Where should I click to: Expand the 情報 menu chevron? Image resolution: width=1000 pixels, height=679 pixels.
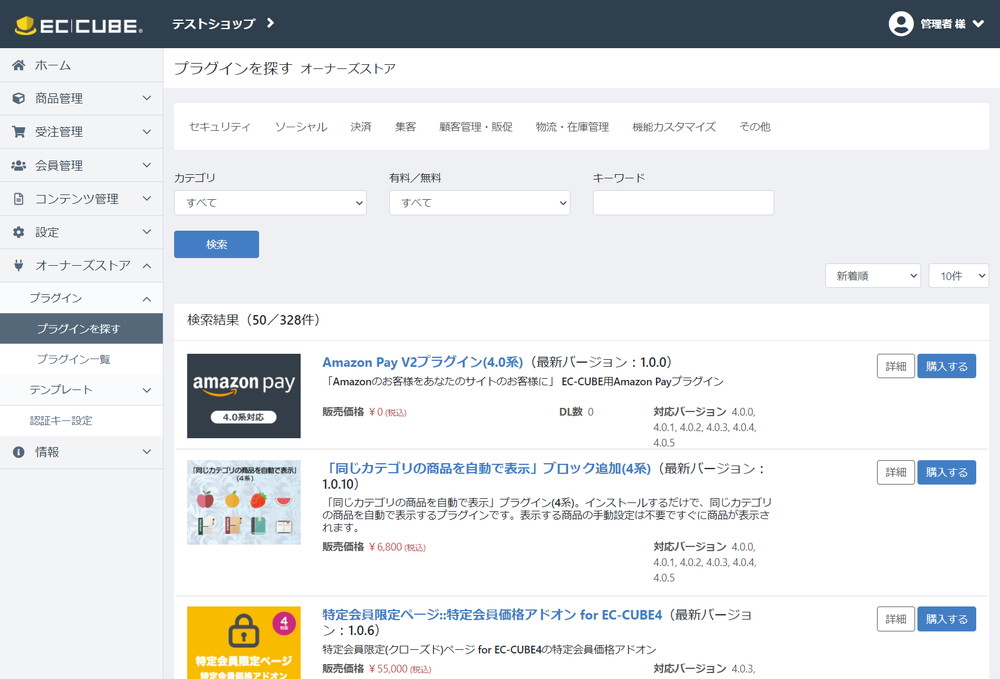point(147,451)
